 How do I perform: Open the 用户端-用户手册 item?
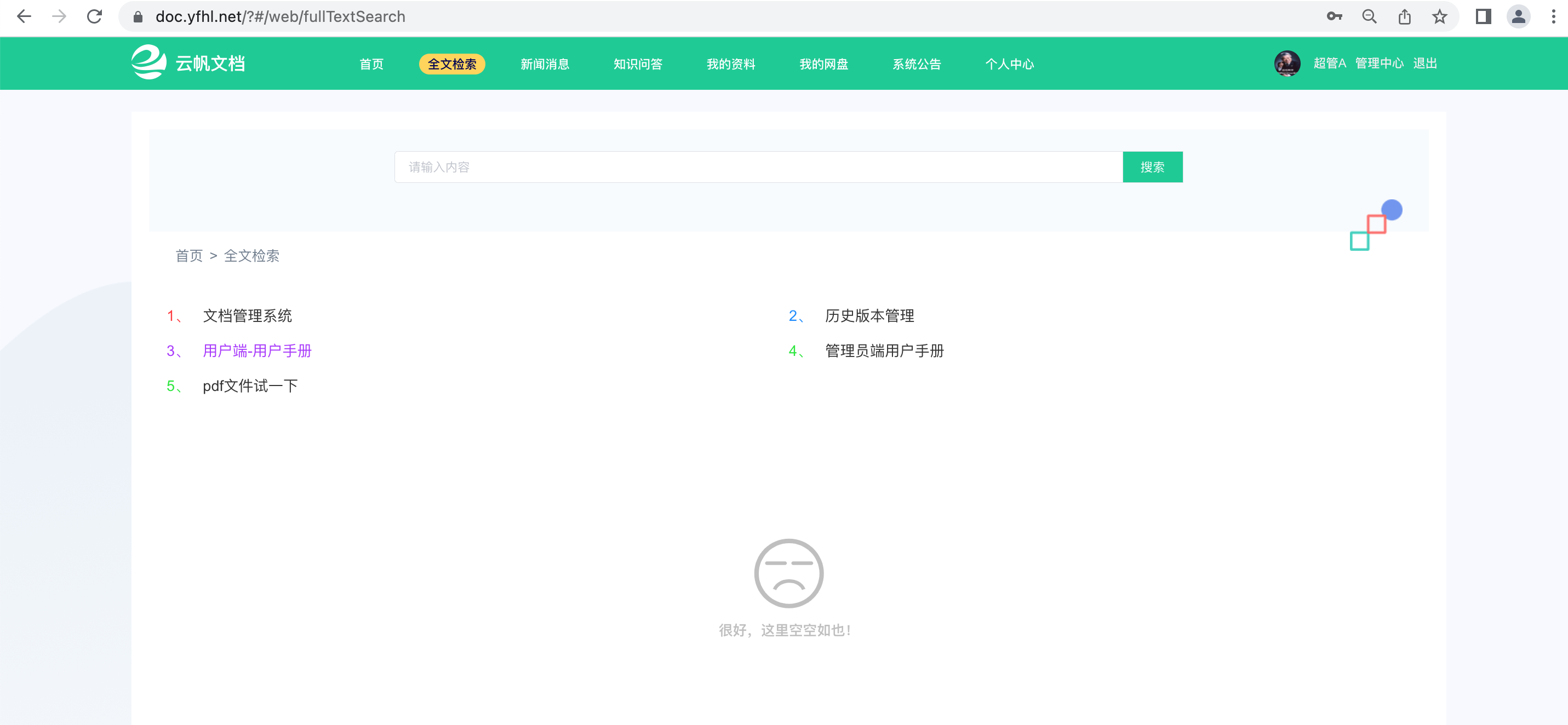coord(257,351)
